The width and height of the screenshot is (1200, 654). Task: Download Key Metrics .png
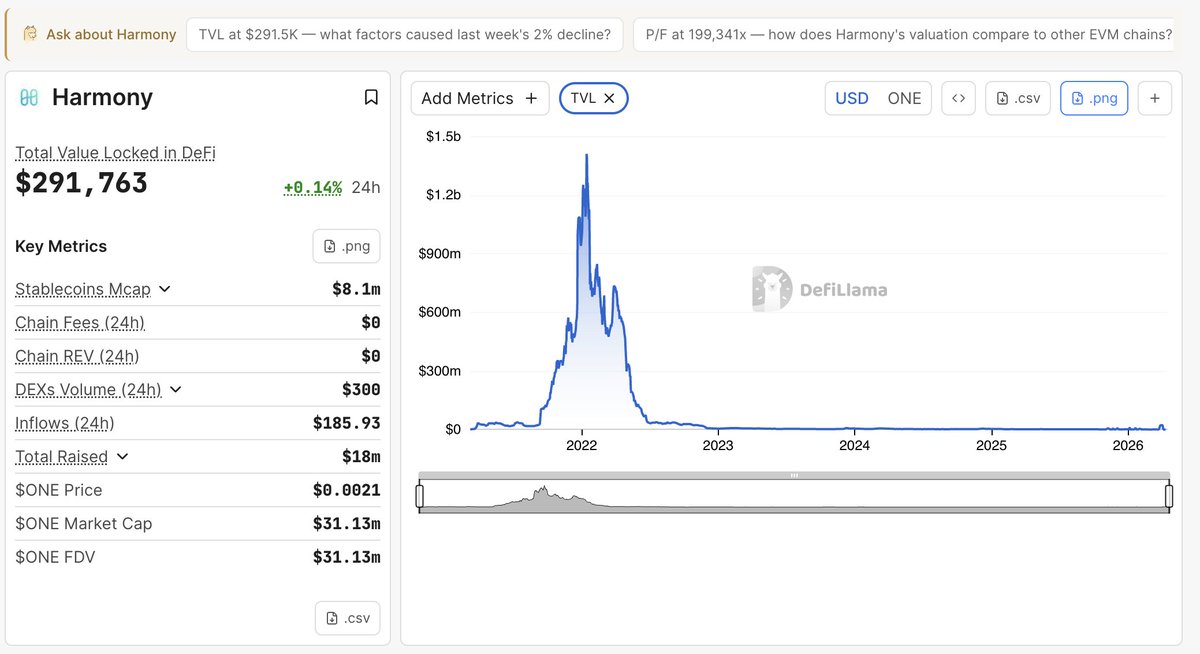(346, 246)
